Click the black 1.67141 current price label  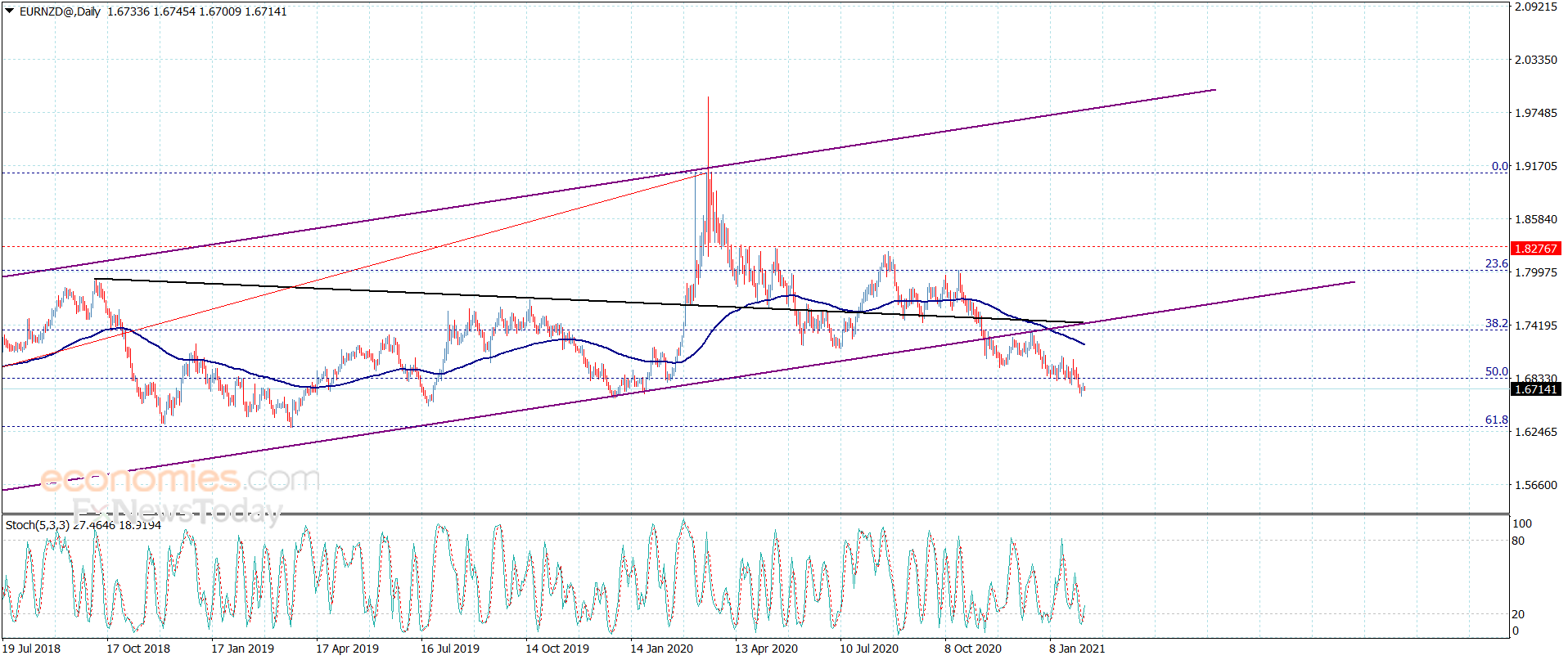click(1535, 389)
